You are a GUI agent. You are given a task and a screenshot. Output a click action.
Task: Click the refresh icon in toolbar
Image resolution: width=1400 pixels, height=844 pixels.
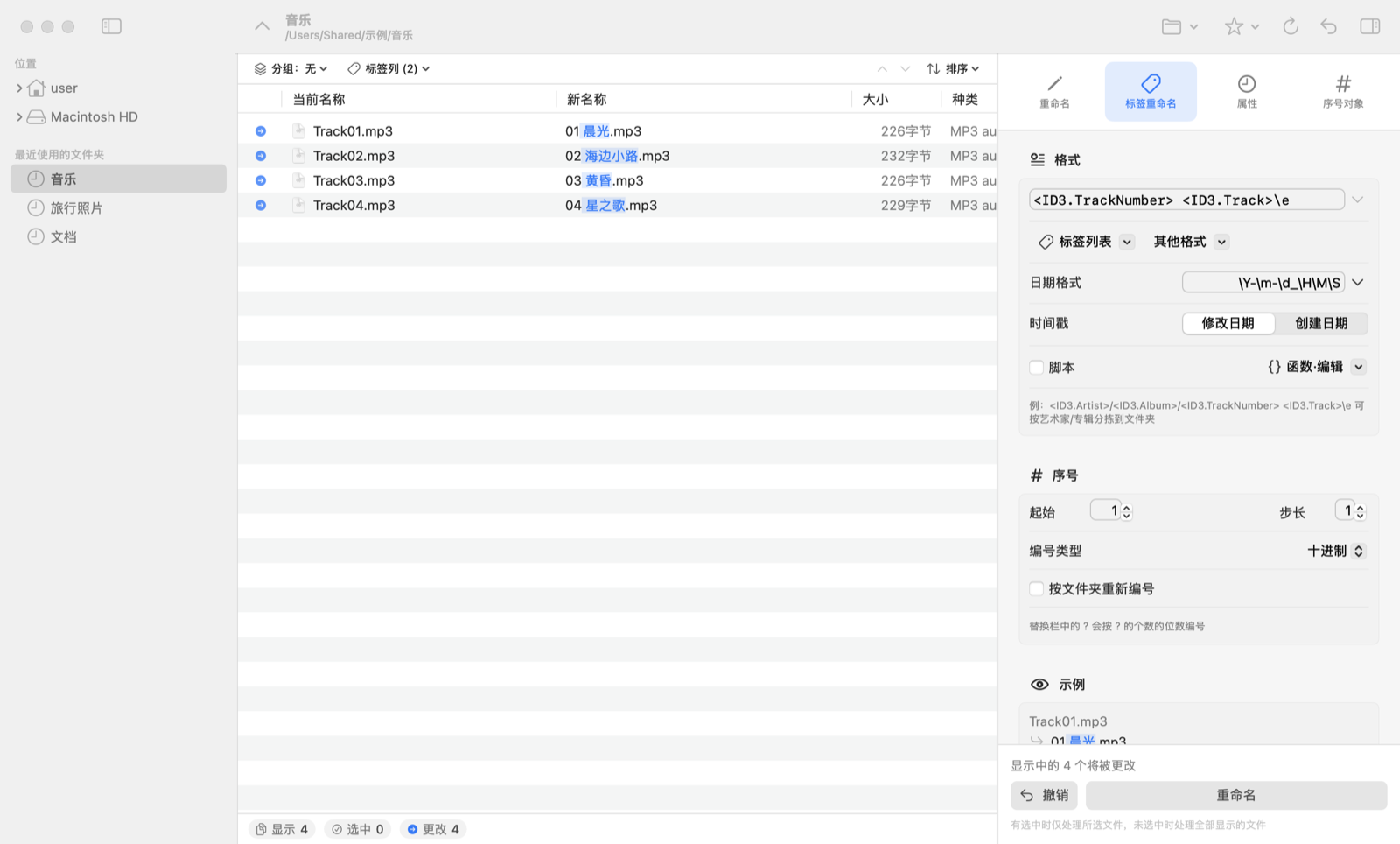tap(1291, 26)
